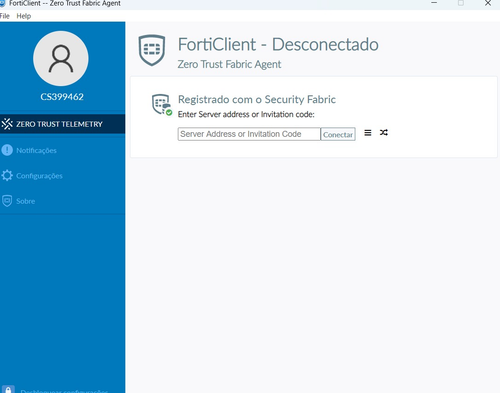Click the user avatar profile picture
The image size is (500, 393).
61,59
